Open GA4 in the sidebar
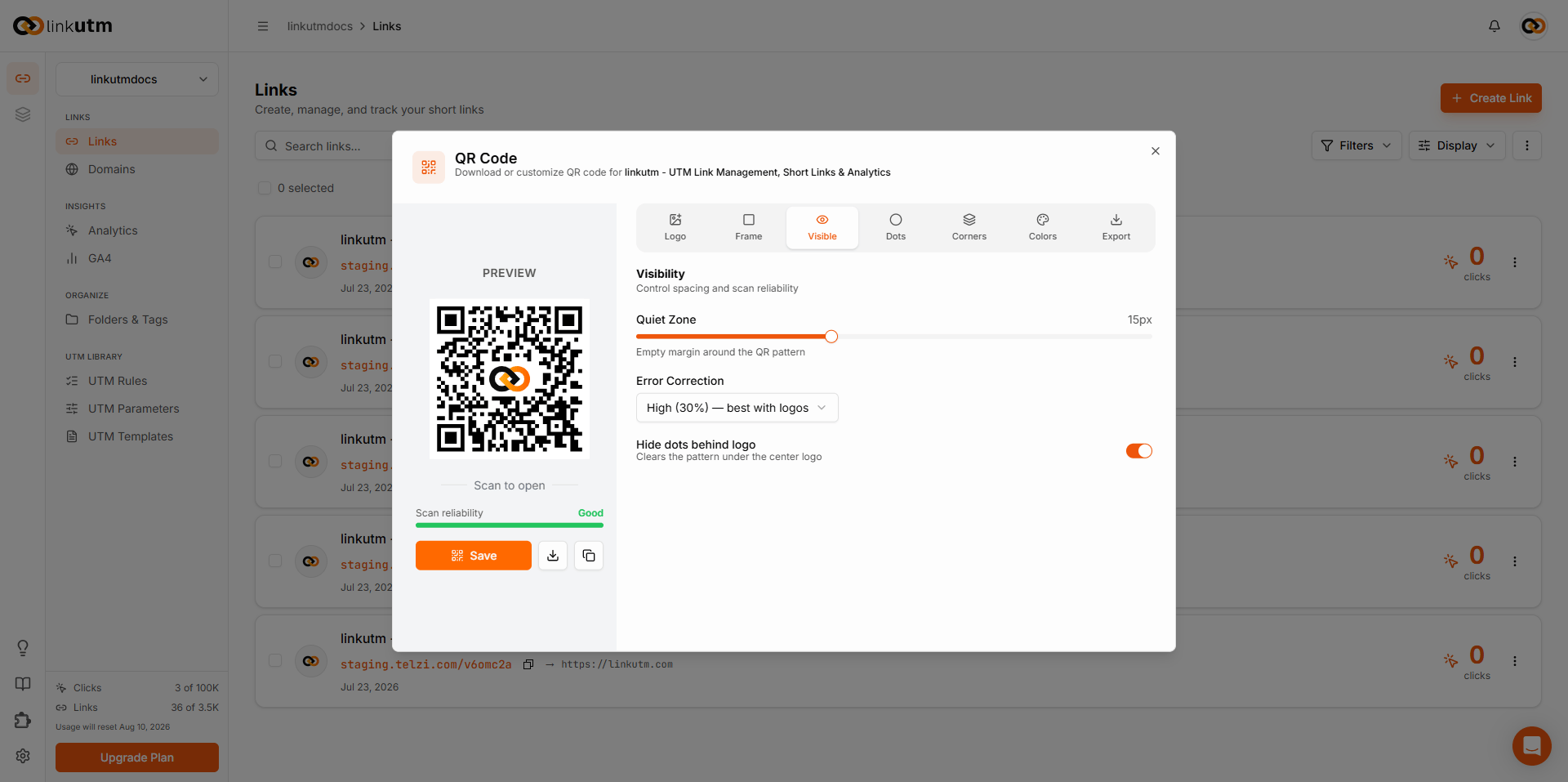 point(137,258)
